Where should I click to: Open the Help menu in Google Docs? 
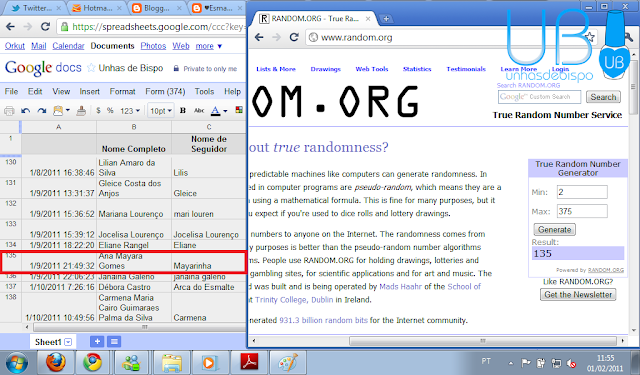pyautogui.click(x=232, y=91)
